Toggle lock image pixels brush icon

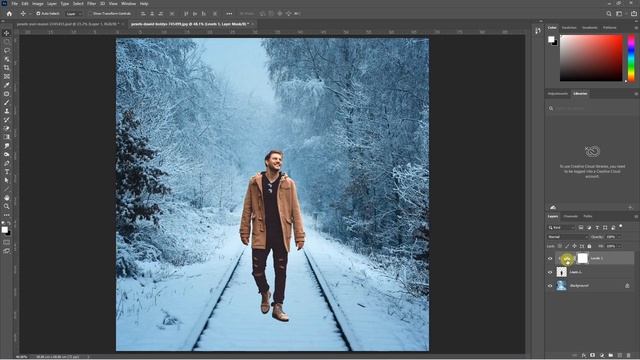(567, 246)
